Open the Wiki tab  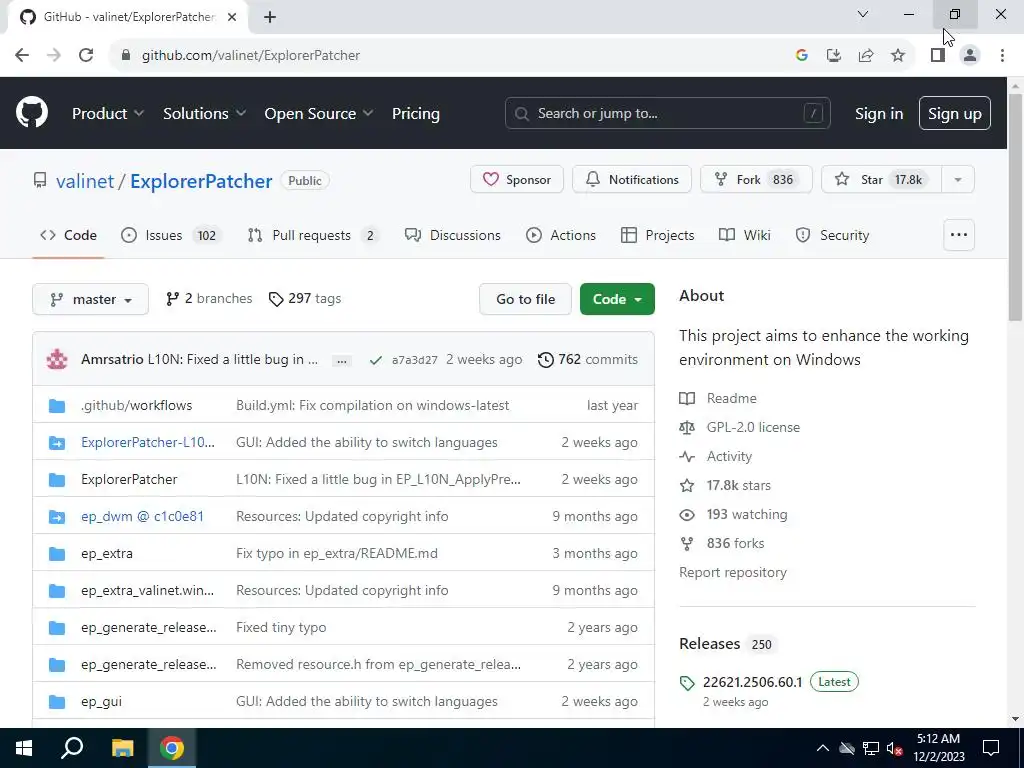(745, 235)
